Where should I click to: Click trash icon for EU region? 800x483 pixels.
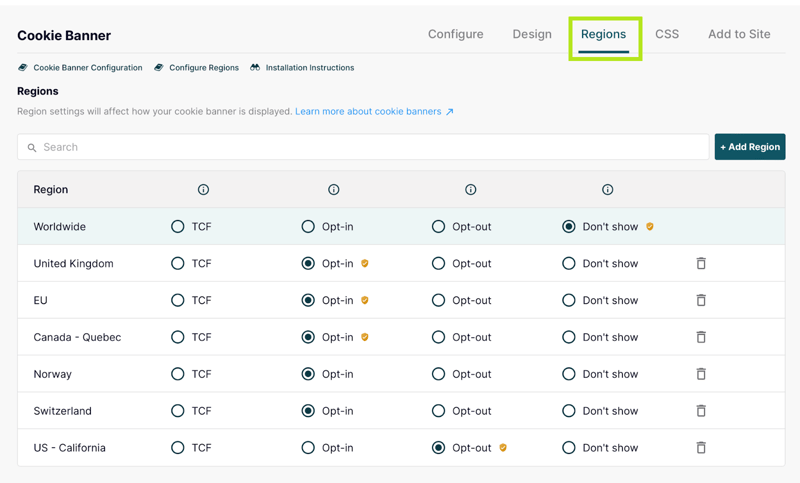click(x=701, y=300)
